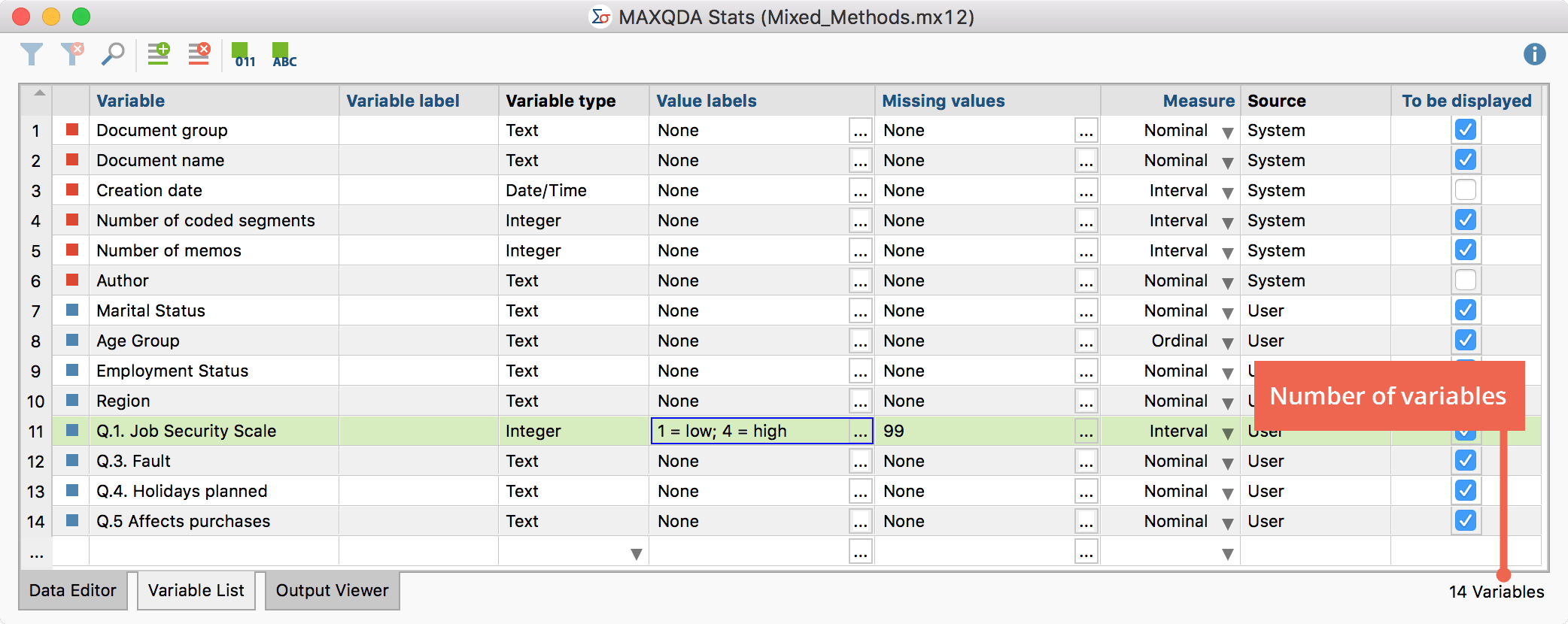Click the green 011 numeric icon
The width and height of the screenshot is (1568, 624).
pyautogui.click(x=243, y=55)
